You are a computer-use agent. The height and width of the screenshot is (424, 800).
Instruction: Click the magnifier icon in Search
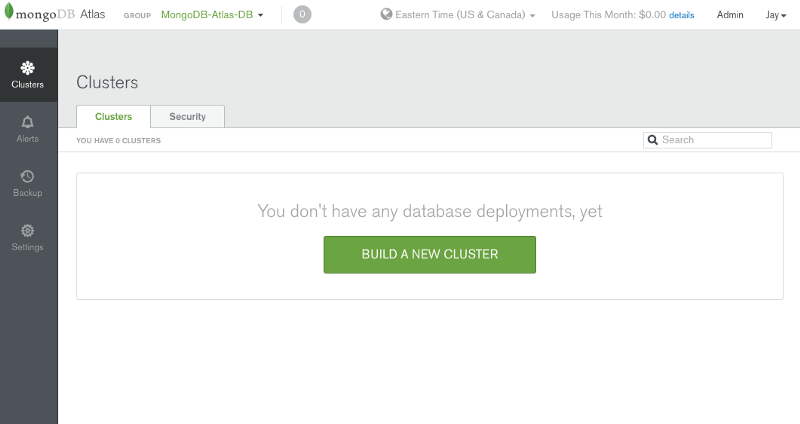(x=653, y=140)
